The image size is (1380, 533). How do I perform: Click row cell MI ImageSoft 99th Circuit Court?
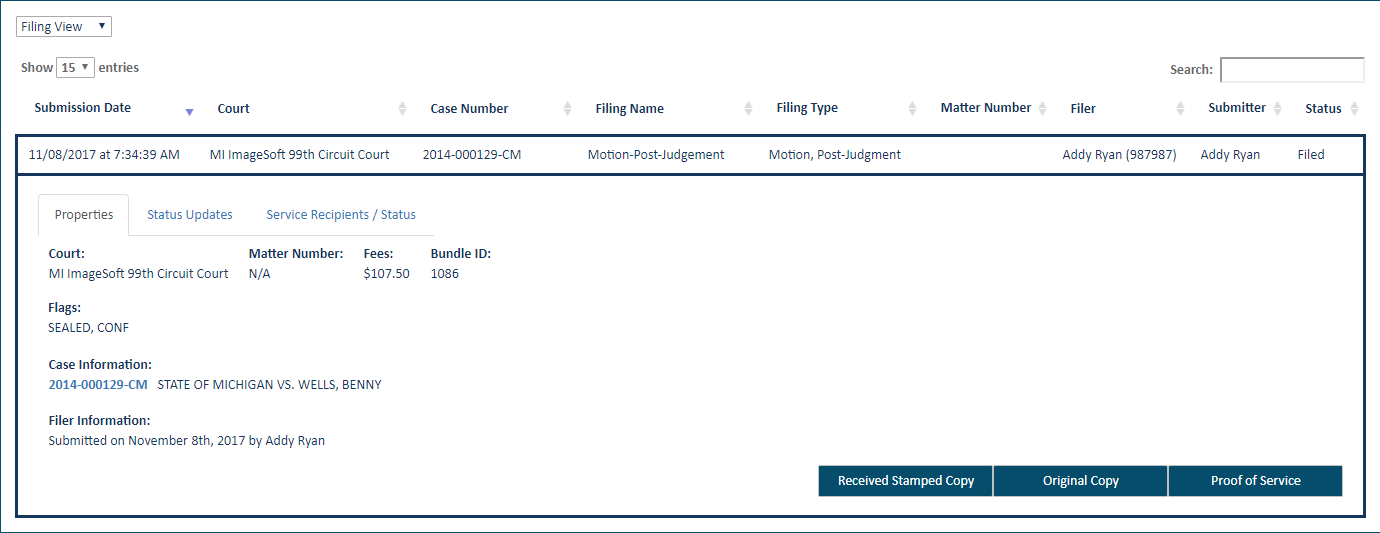point(300,155)
